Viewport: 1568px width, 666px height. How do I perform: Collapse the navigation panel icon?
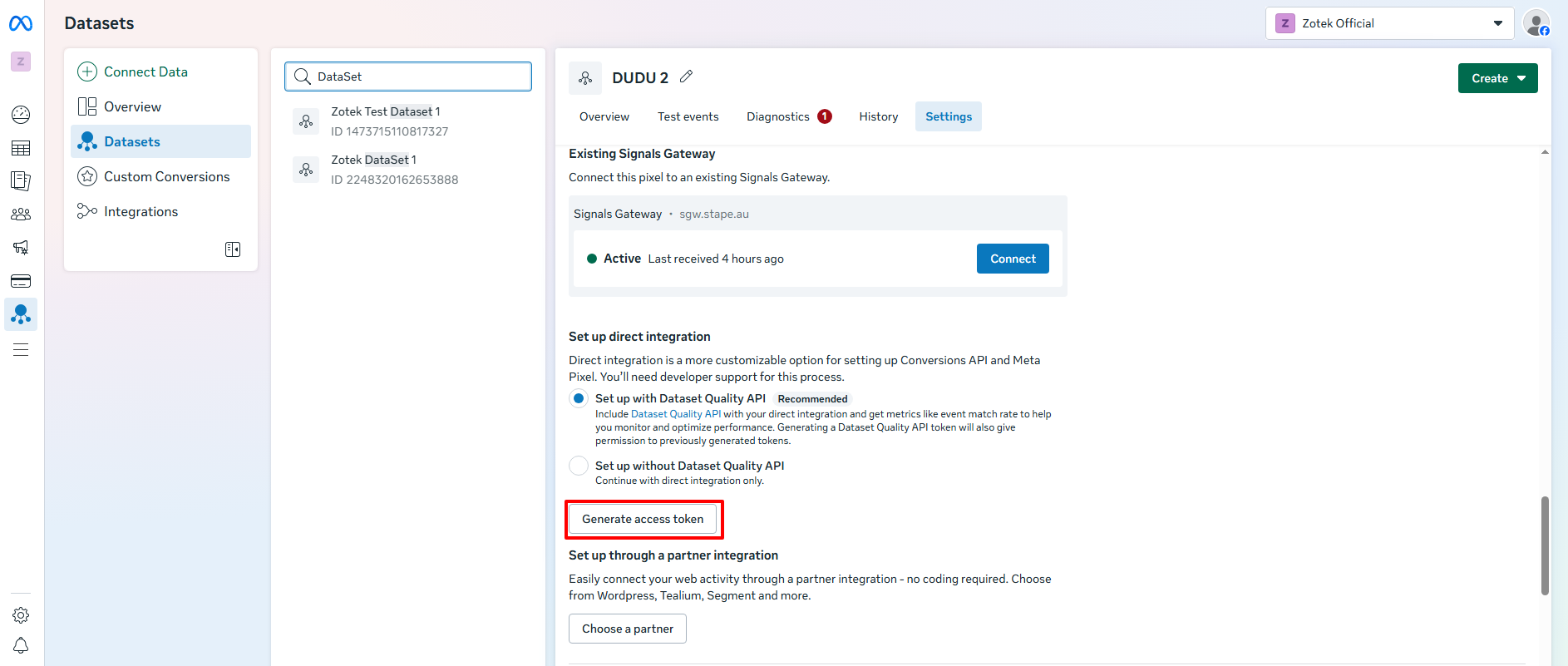[x=233, y=249]
